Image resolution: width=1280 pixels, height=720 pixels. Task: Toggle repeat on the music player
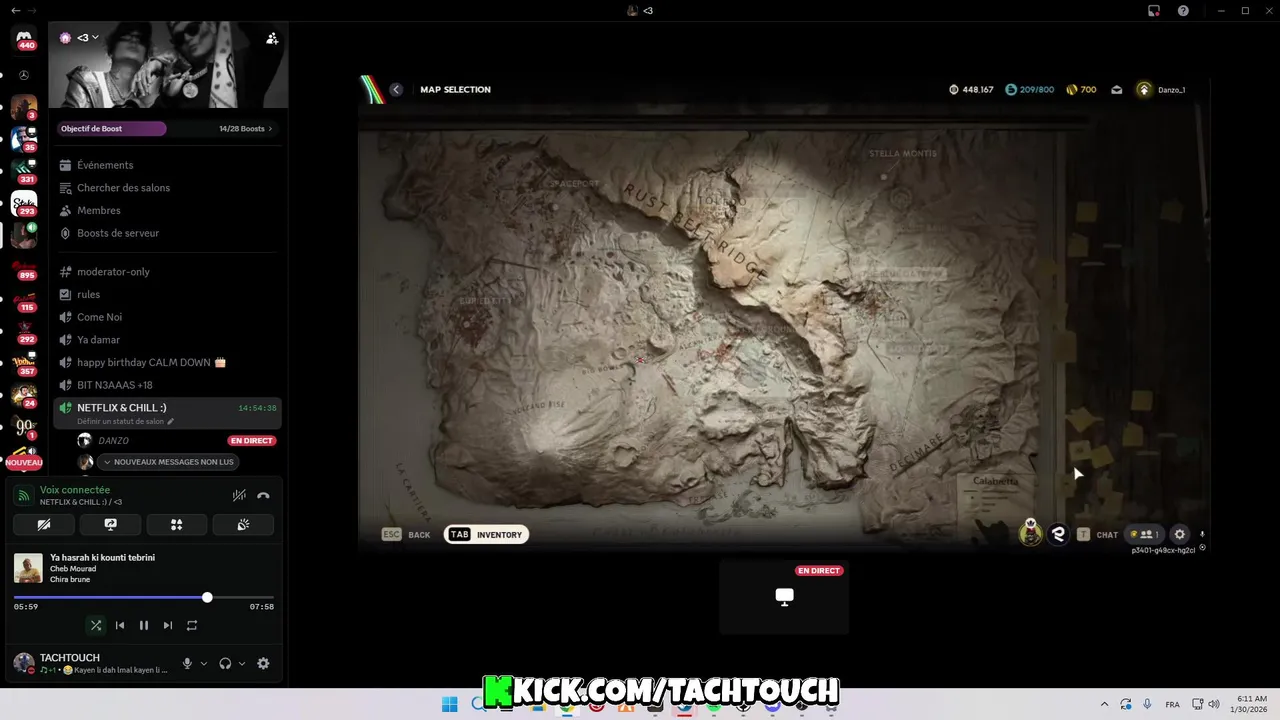tap(192, 625)
